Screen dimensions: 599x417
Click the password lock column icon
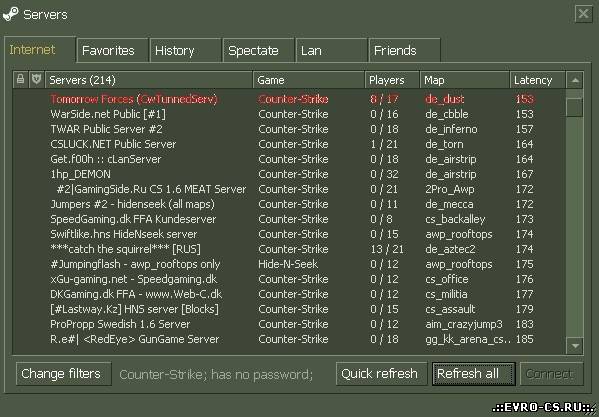point(21,79)
